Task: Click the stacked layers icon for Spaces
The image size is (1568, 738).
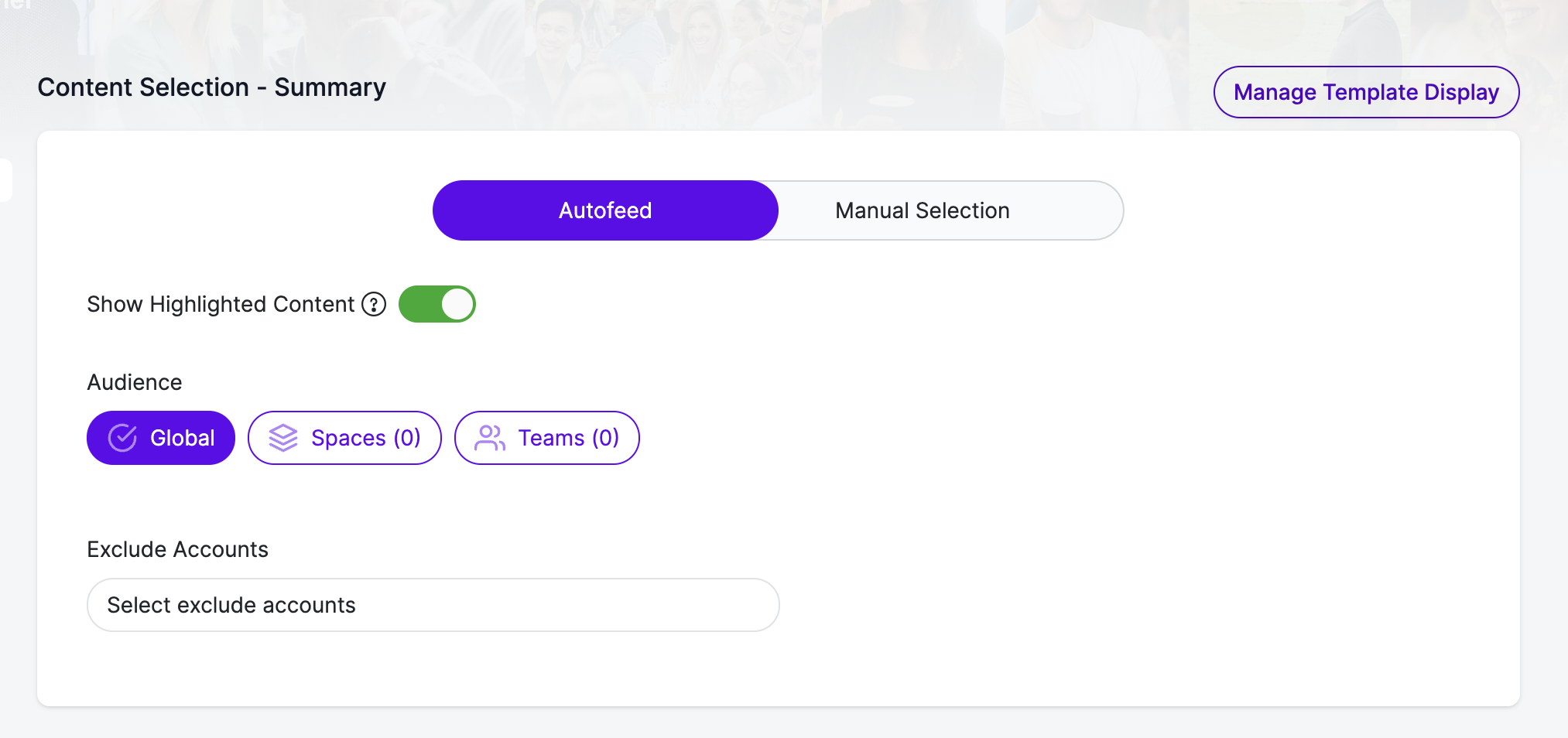Action: click(283, 438)
